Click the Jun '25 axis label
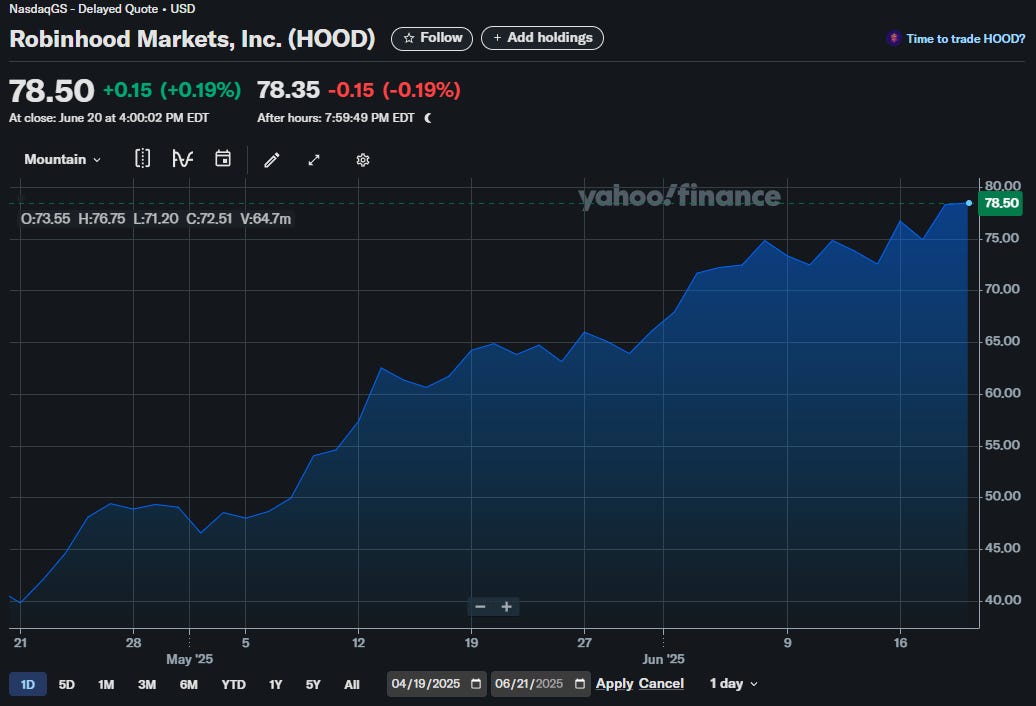The image size is (1036, 706). 663,659
